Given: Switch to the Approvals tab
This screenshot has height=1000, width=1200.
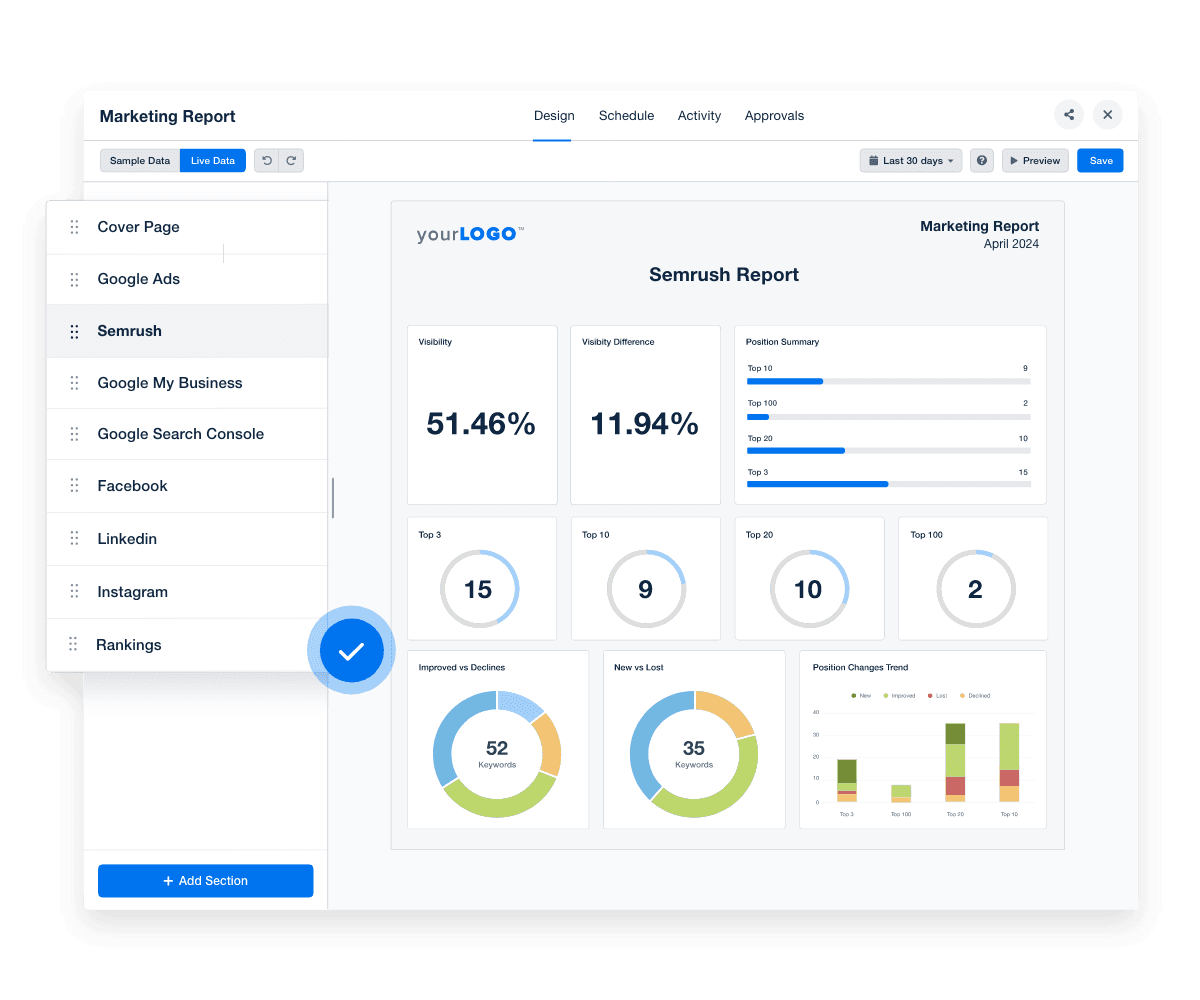Looking at the screenshot, I should tap(774, 116).
